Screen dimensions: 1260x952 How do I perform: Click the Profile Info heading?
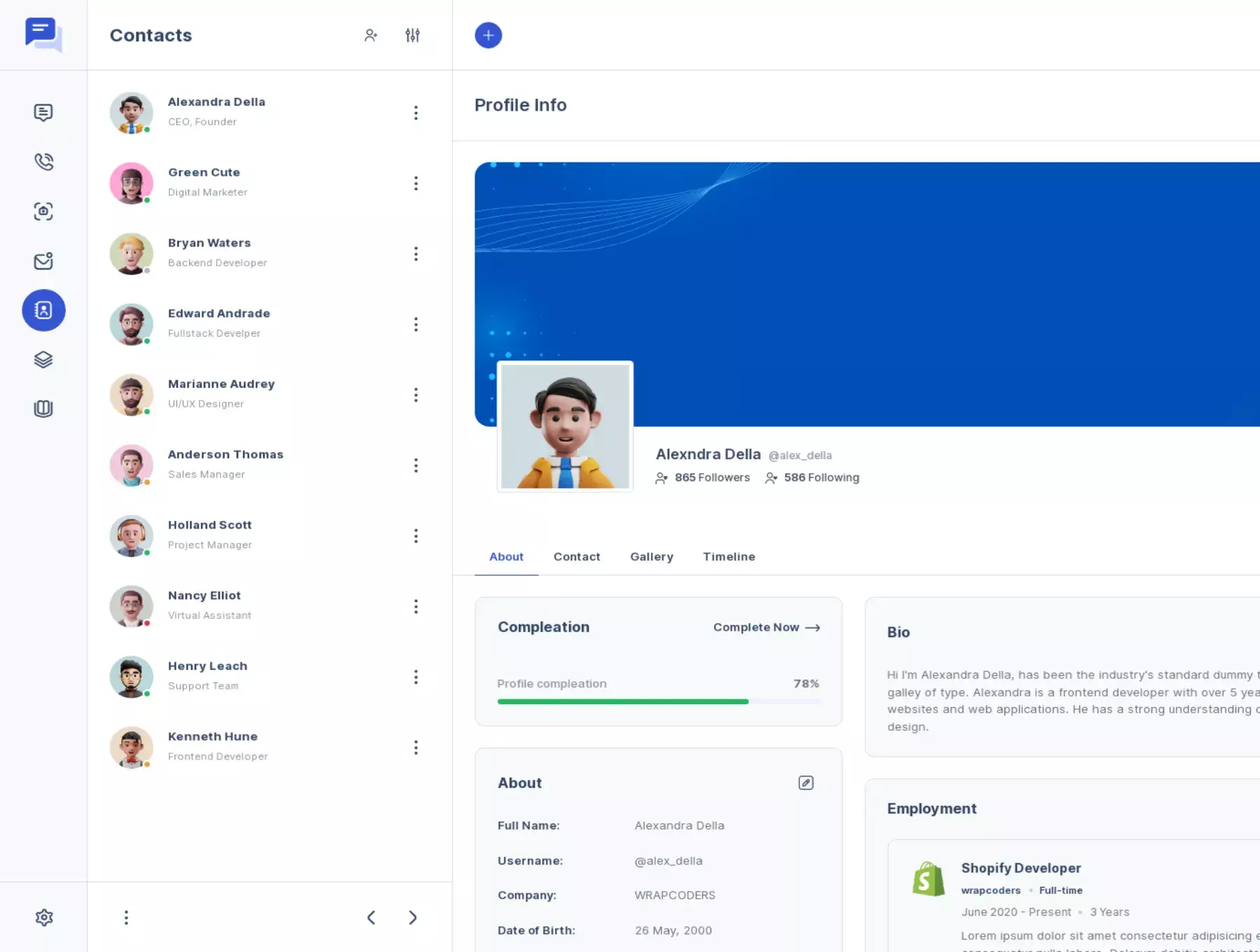521,105
